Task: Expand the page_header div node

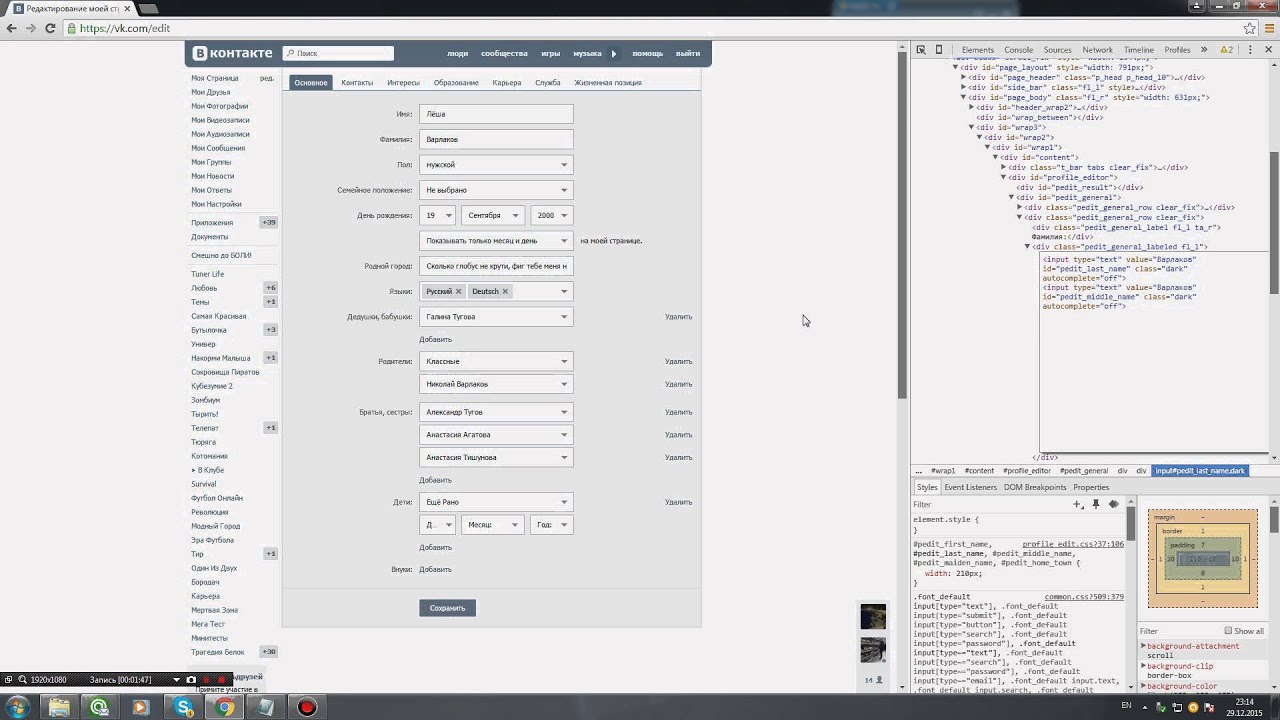Action: pos(963,77)
